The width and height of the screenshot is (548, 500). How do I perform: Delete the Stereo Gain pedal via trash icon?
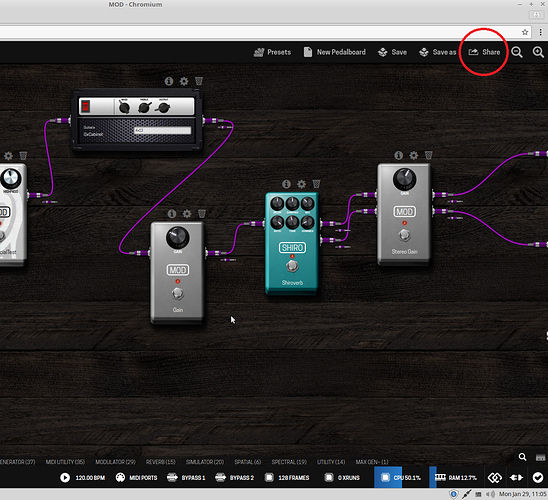click(428, 155)
